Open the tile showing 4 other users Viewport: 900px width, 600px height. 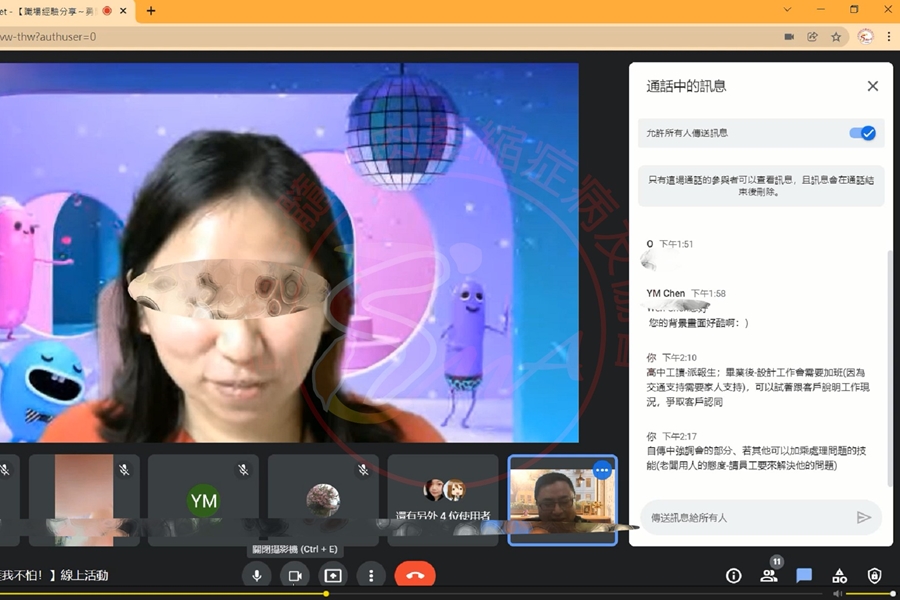[443, 500]
